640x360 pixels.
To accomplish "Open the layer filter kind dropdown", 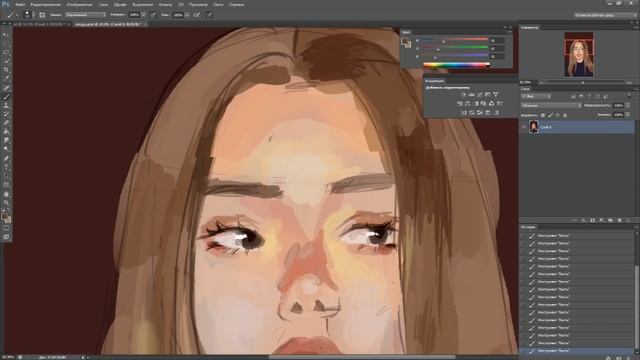I will 536,96.
